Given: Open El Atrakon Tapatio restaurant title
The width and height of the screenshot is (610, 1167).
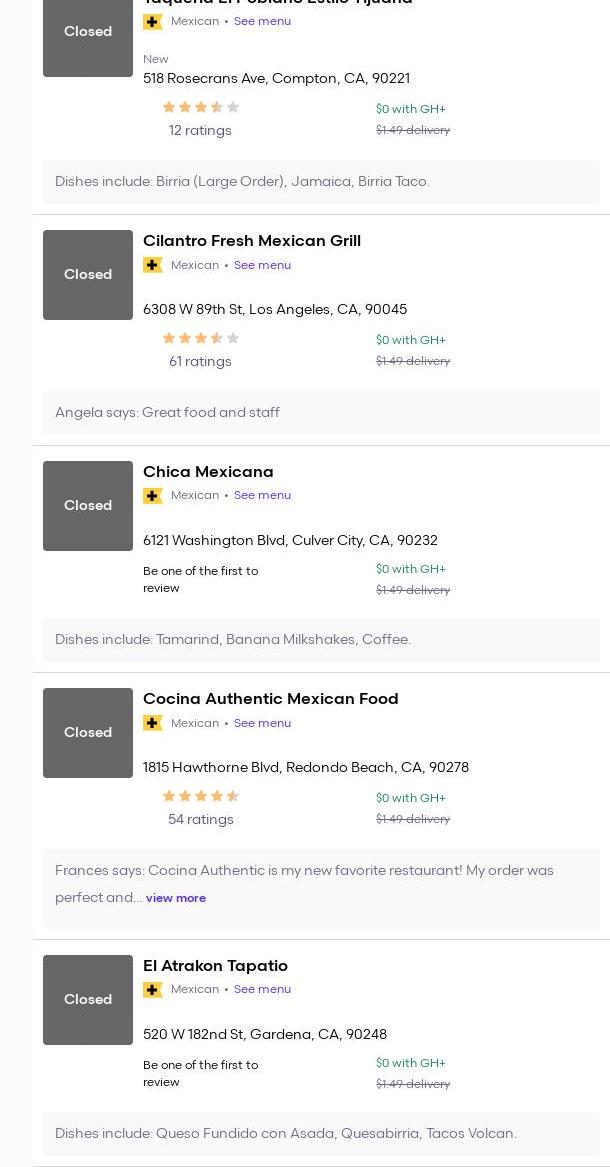Looking at the screenshot, I should click(215, 966).
